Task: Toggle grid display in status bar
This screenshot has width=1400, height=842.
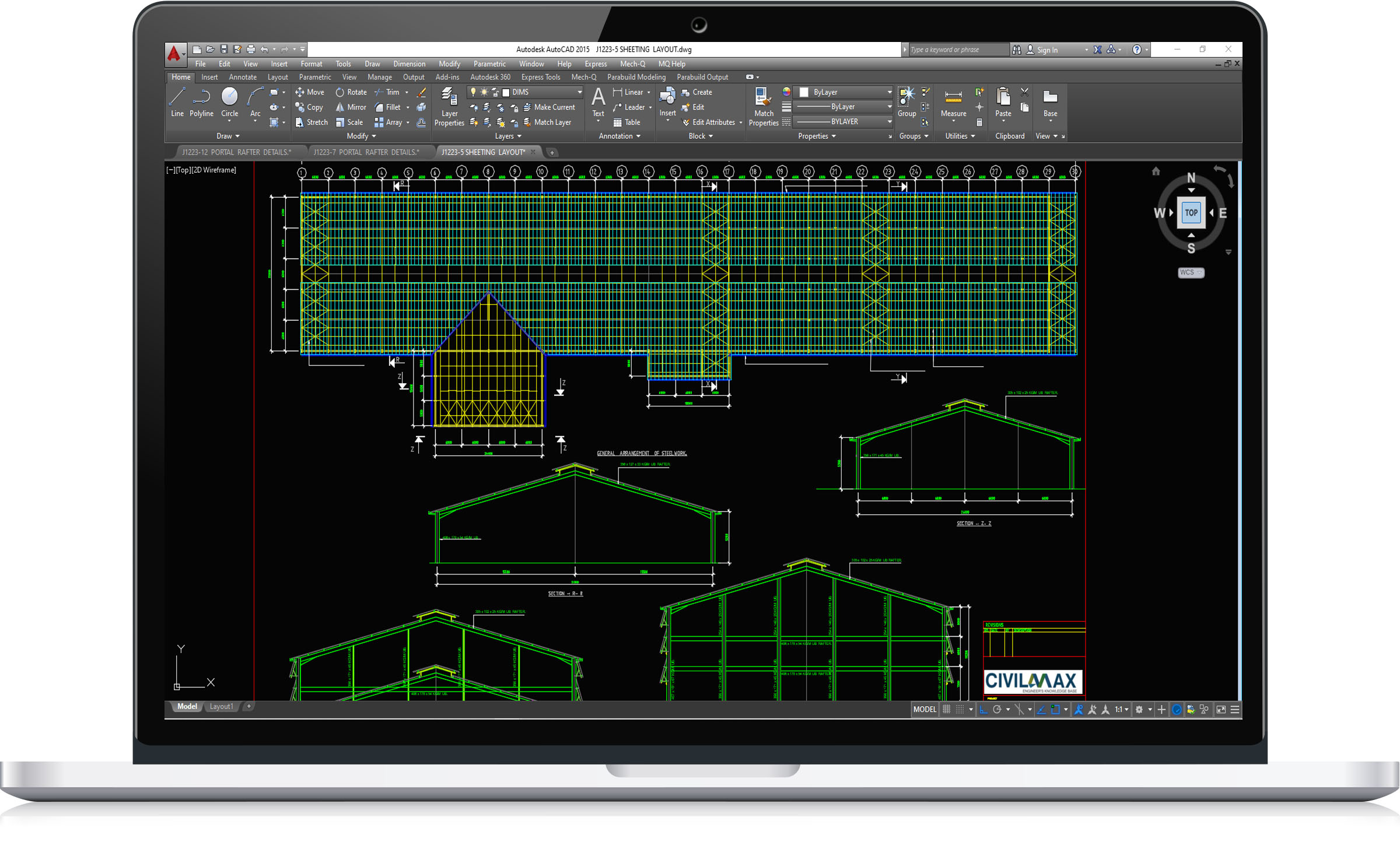Action: (x=946, y=710)
